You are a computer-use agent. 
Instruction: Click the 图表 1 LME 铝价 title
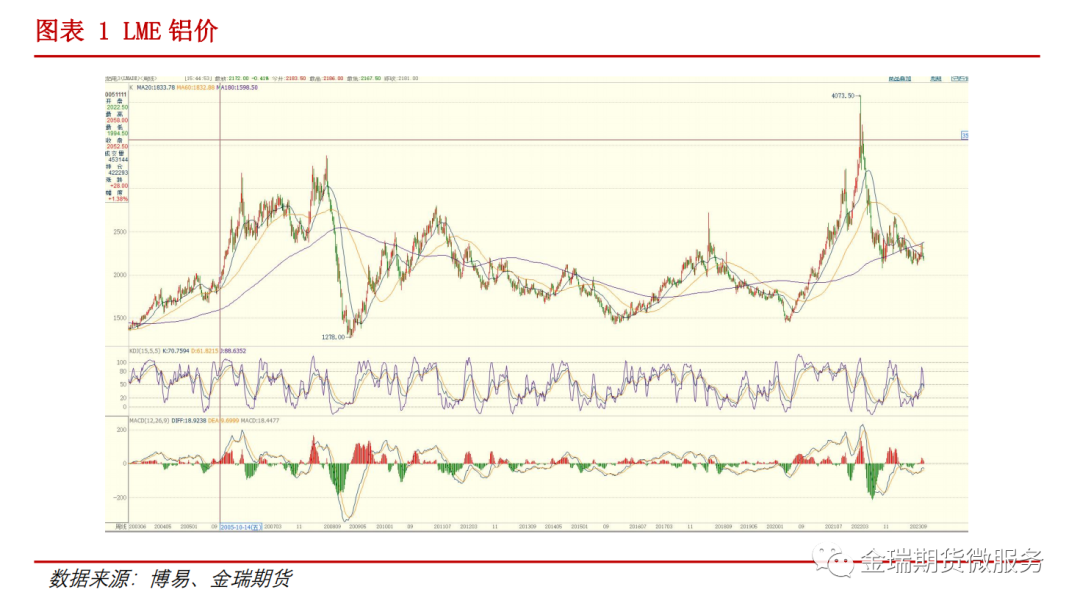(x=126, y=31)
